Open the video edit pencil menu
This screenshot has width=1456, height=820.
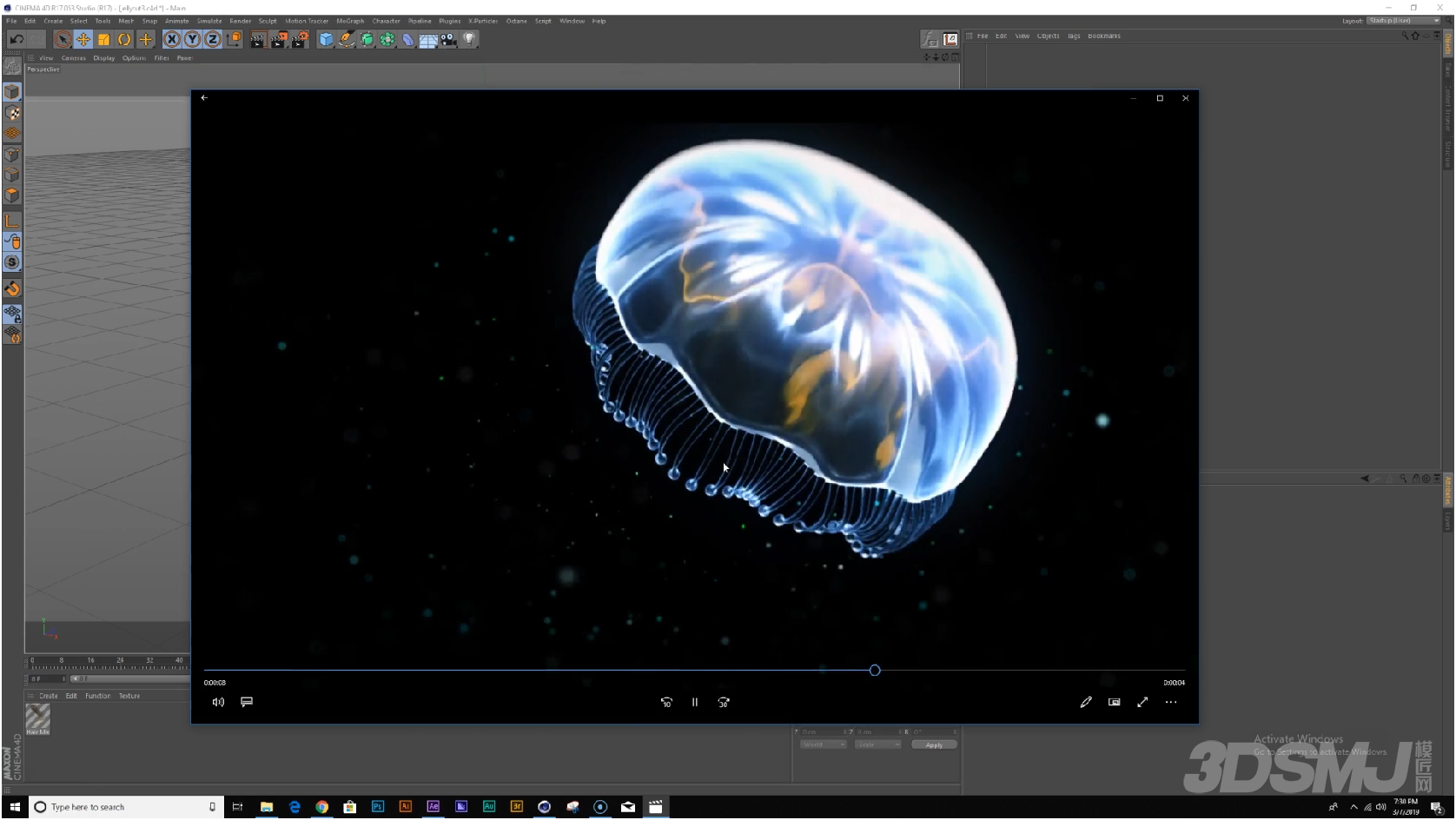(1086, 702)
